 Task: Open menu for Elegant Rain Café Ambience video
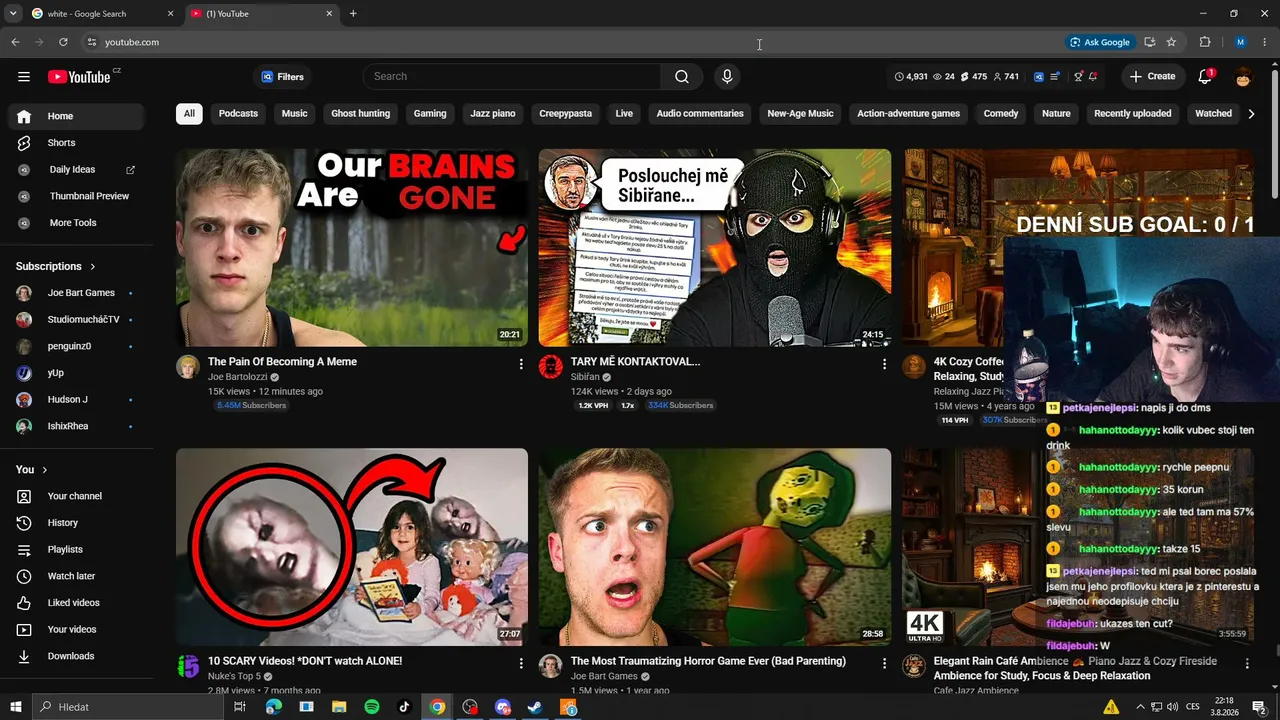tap(1247, 663)
